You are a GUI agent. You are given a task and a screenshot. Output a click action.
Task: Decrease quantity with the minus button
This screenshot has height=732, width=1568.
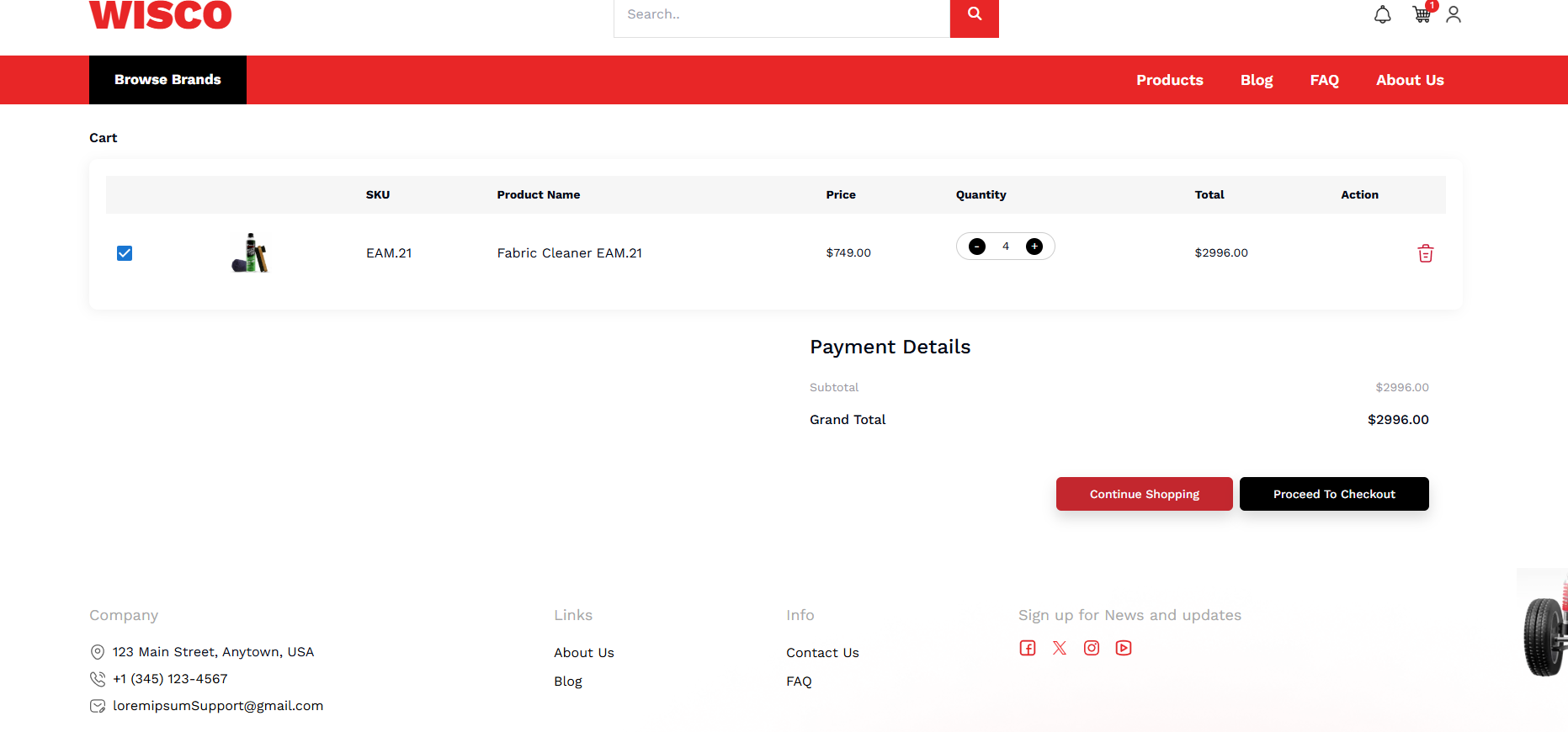click(x=977, y=247)
